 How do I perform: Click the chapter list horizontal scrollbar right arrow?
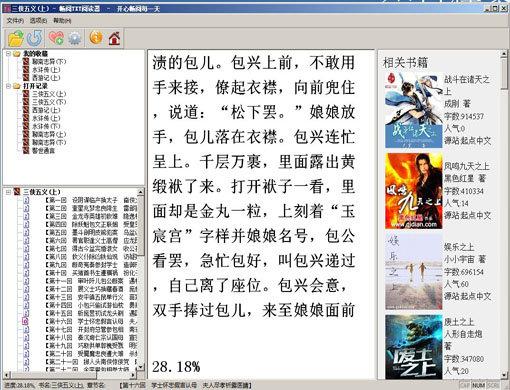133,375
